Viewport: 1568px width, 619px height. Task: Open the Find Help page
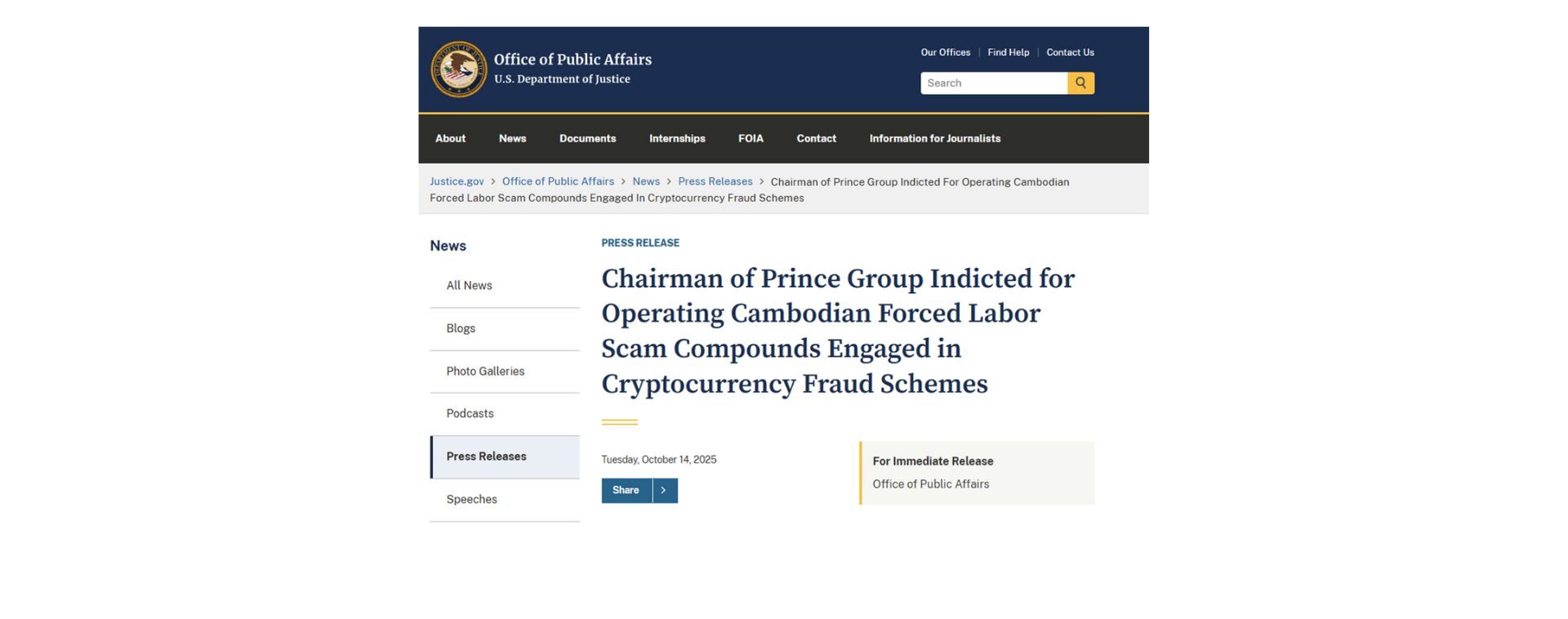pos(1008,51)
